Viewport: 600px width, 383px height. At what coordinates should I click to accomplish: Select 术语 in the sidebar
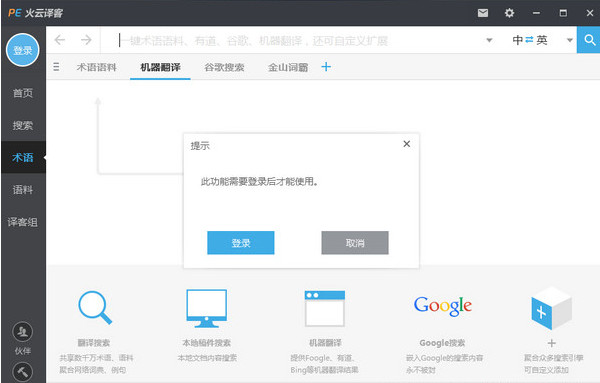pos(23,157)
